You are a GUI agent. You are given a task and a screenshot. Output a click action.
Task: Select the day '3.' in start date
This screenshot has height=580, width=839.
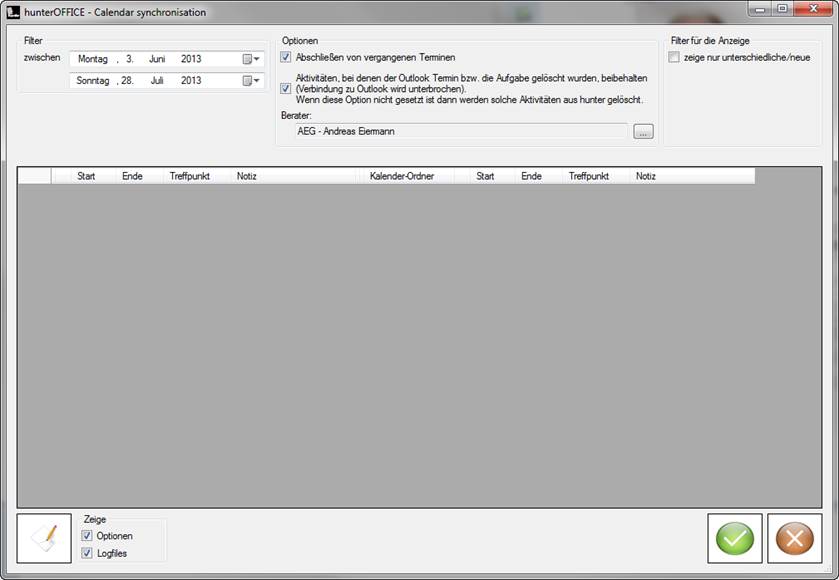pos(130,59)
